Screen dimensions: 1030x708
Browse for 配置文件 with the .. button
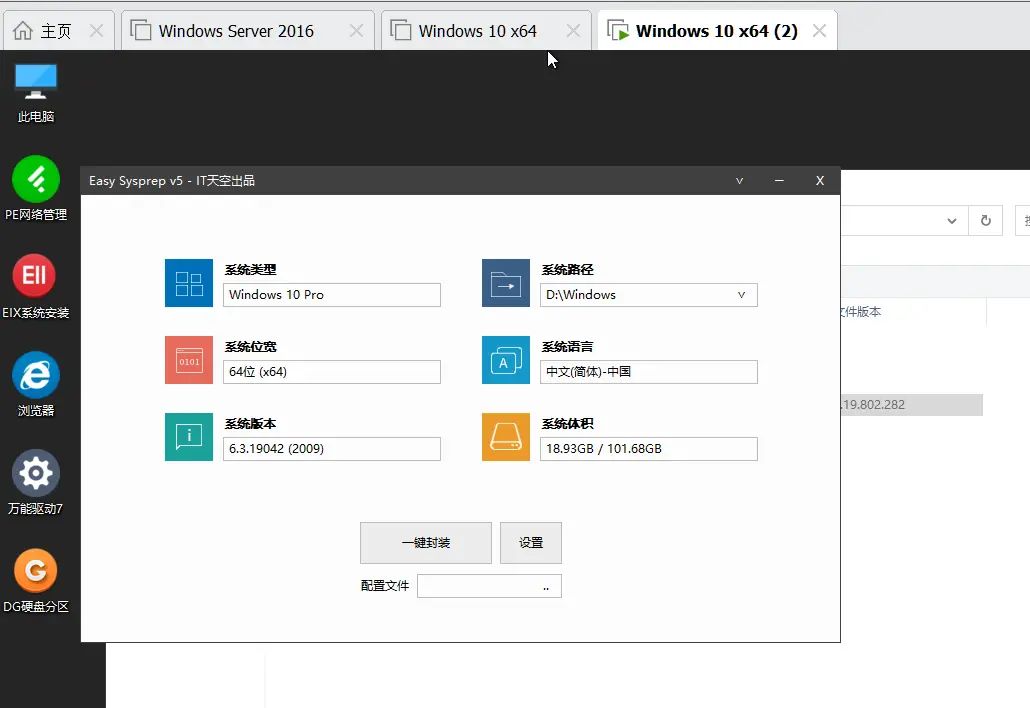pos(546,586)
